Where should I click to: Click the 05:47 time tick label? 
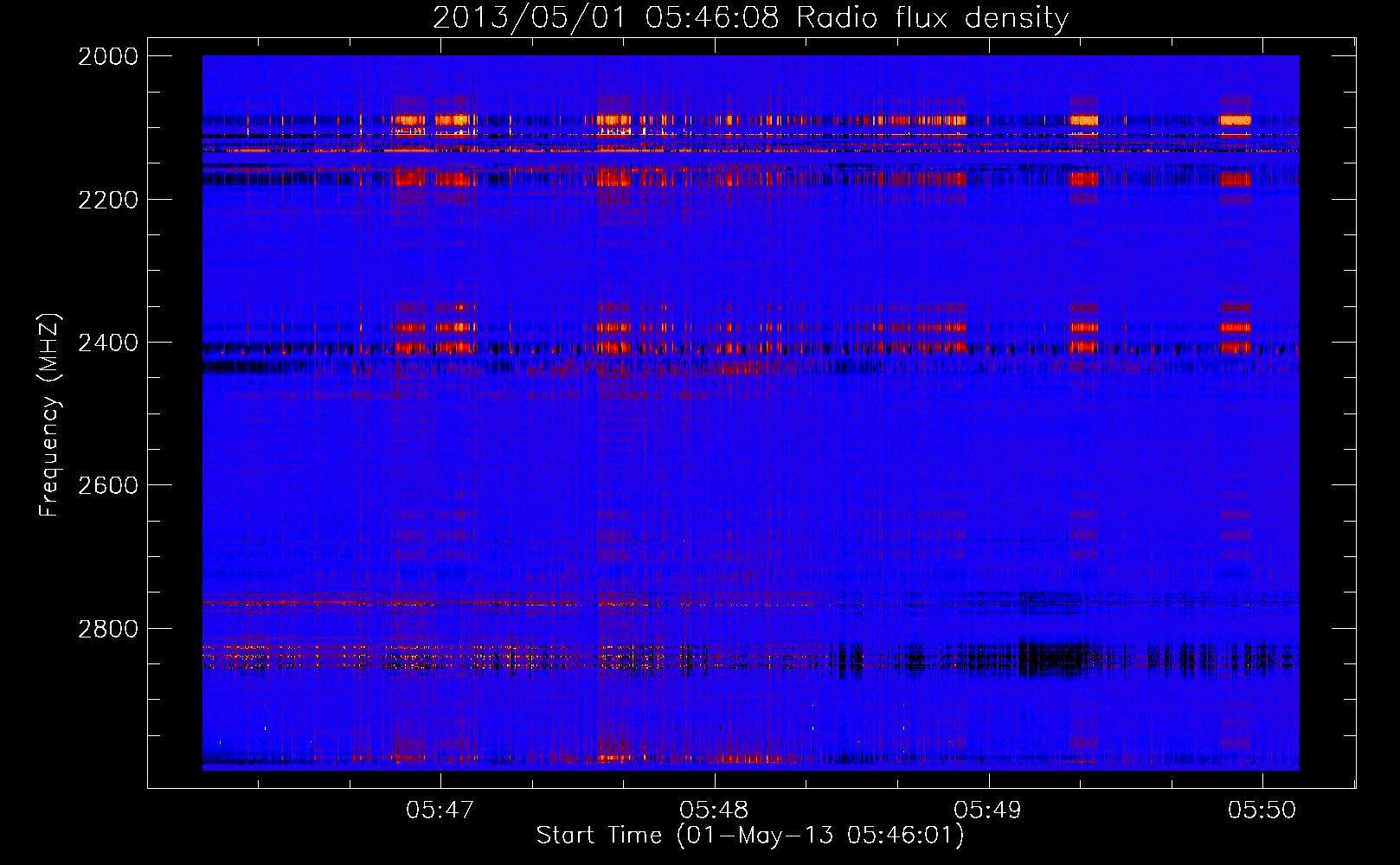click(x=440, y=810)
